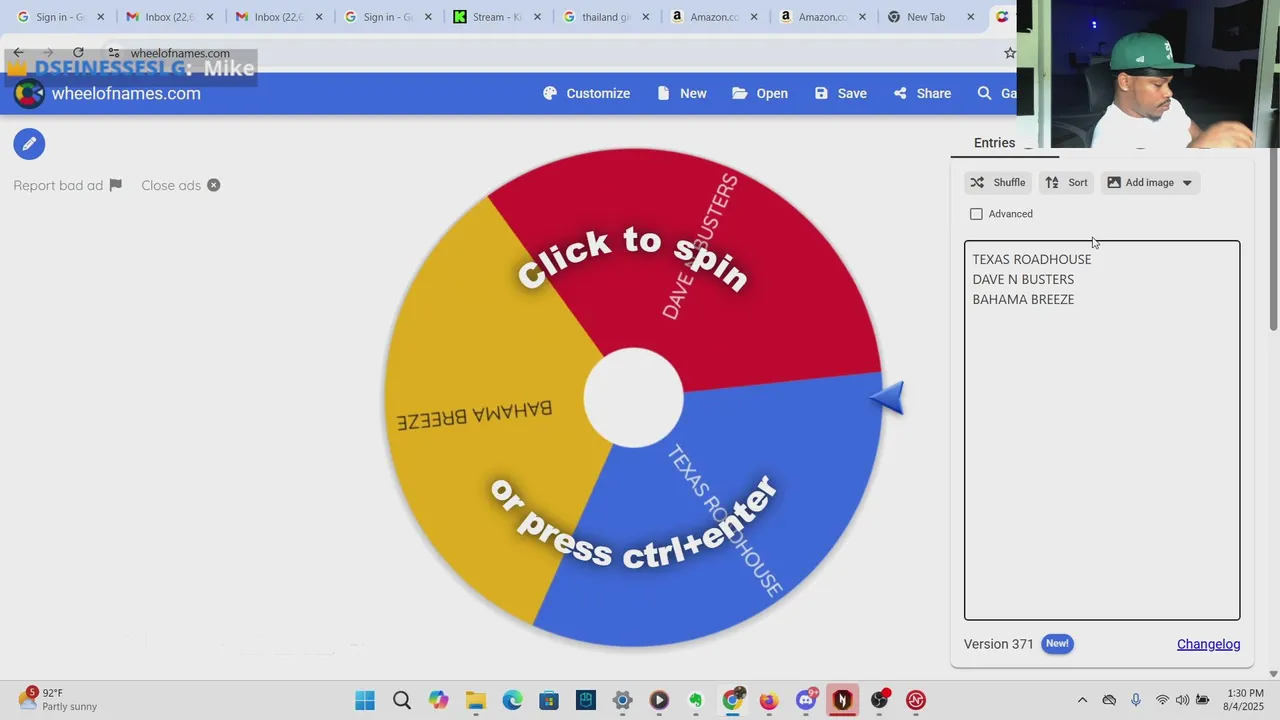Click inside the entries text box
1280x720 pixels.
(x=1102, y=430)
